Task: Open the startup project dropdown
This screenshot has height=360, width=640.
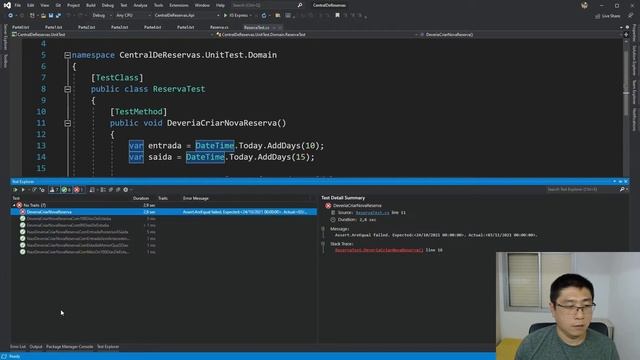Action: point(187,16)
